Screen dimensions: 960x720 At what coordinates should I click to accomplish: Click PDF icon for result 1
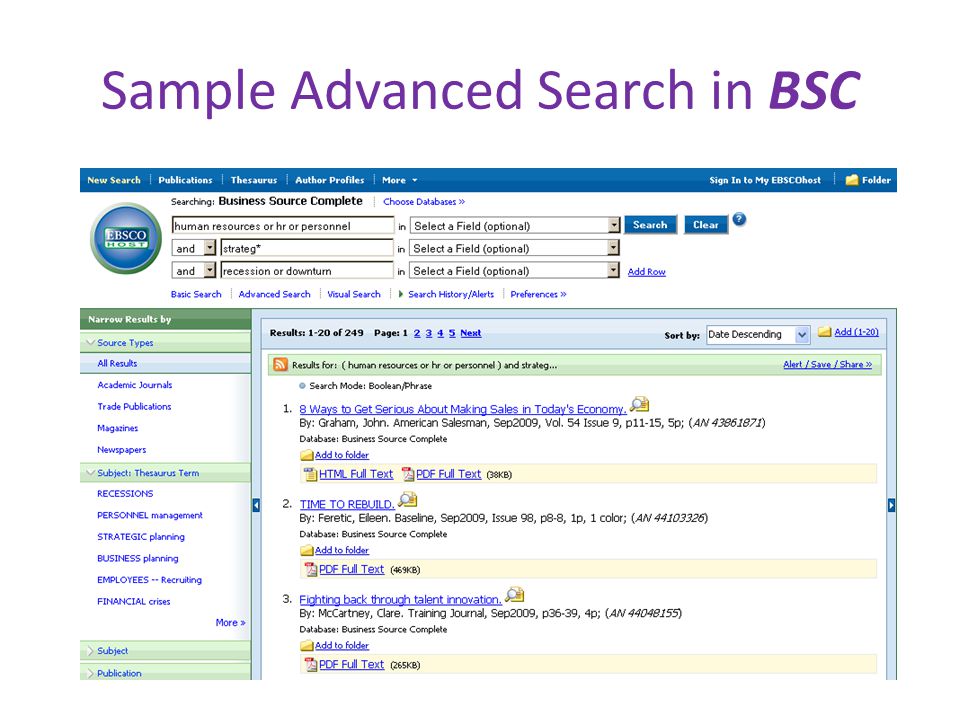pos(408,474)
